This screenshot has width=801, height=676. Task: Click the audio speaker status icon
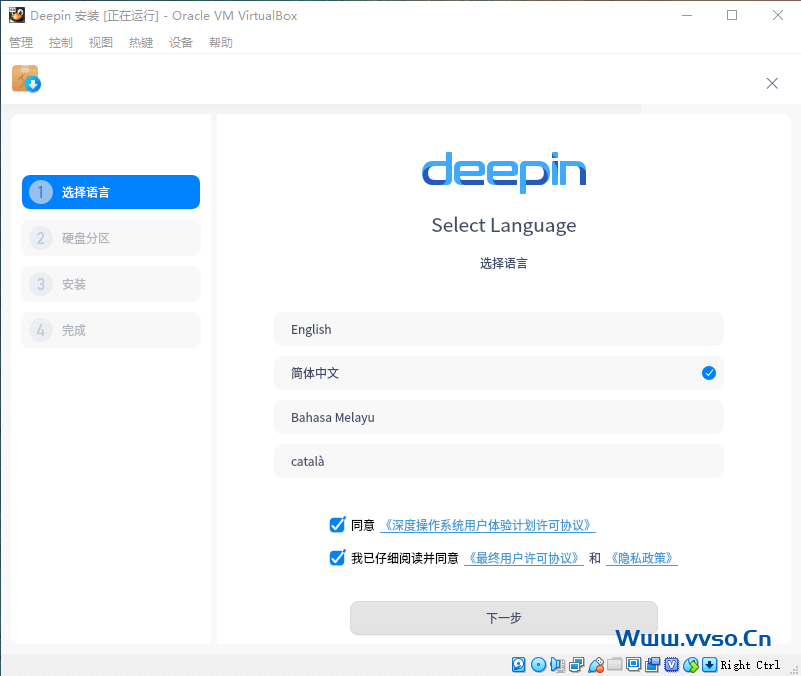[558, 665]
